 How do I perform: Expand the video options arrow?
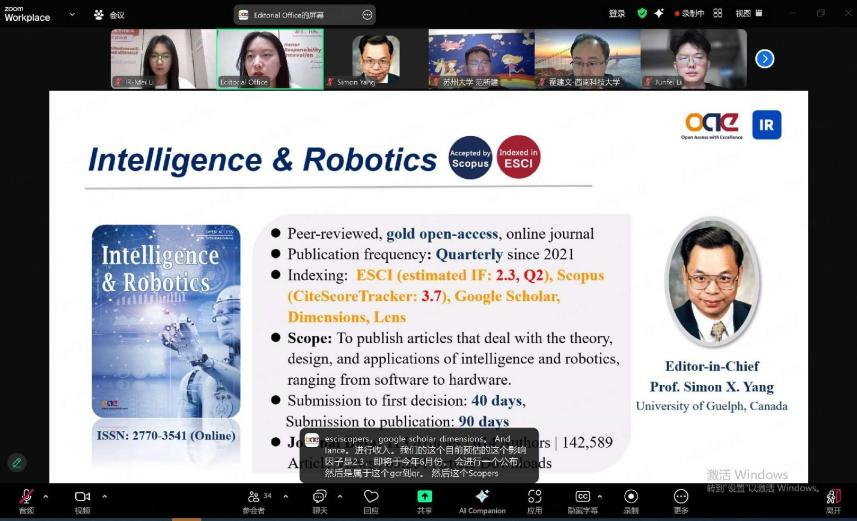[x=104, y=495]
